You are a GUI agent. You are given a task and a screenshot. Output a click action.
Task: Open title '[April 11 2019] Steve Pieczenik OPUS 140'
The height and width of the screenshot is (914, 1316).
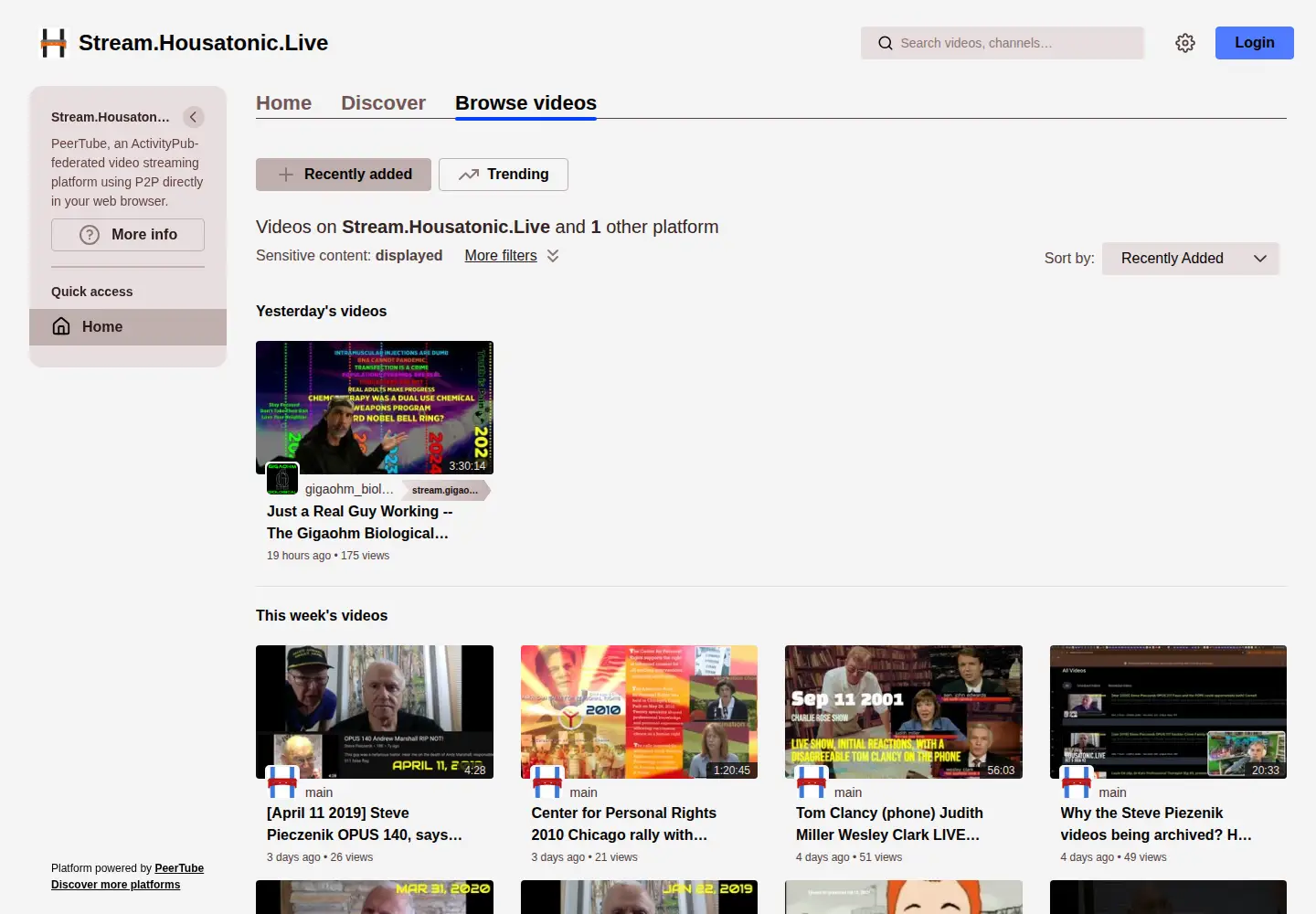pos(365,824)
